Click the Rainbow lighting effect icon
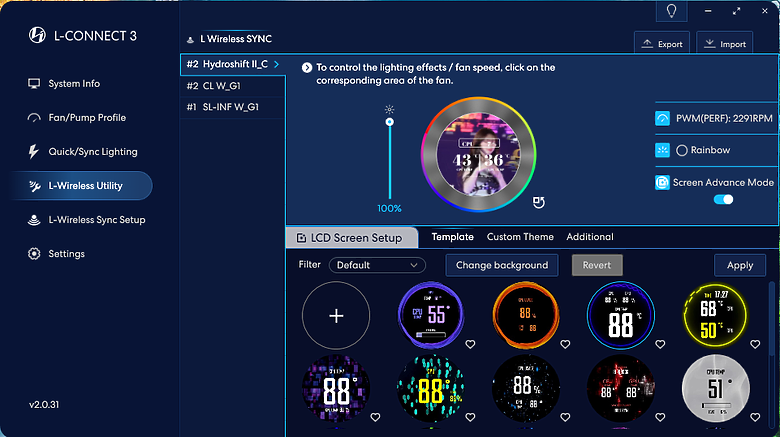The height and width of the screenshot is (437, 780). (662, 150)
